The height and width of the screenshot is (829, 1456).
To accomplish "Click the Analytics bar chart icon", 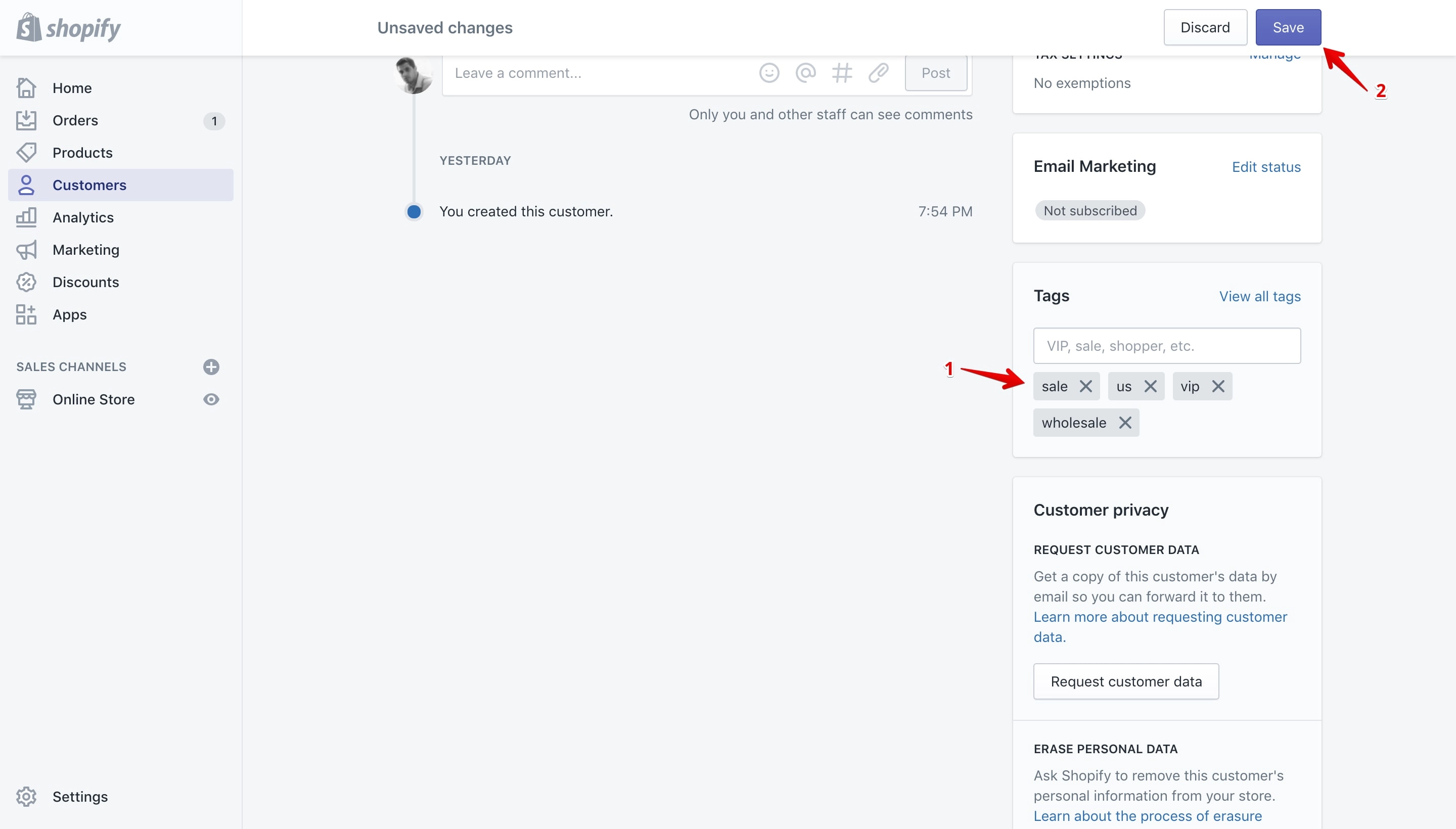I will 26,217.
